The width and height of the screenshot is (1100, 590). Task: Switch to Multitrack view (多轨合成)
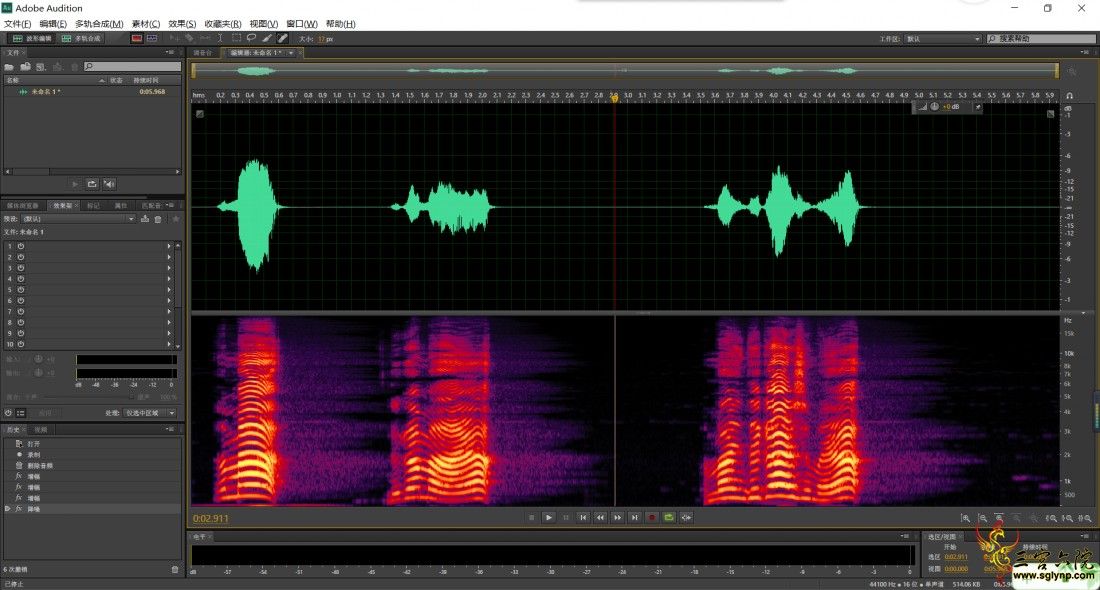click(x=81, y=39)
